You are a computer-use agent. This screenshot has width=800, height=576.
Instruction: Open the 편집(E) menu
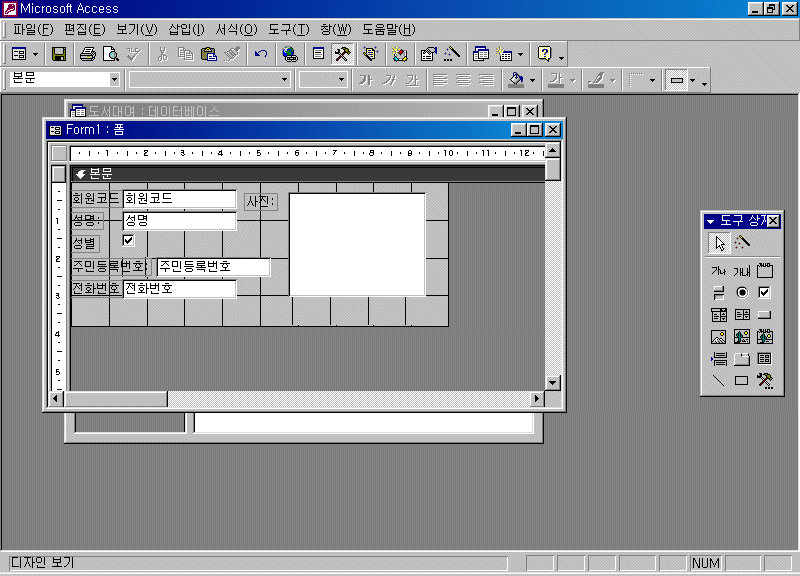85,30
